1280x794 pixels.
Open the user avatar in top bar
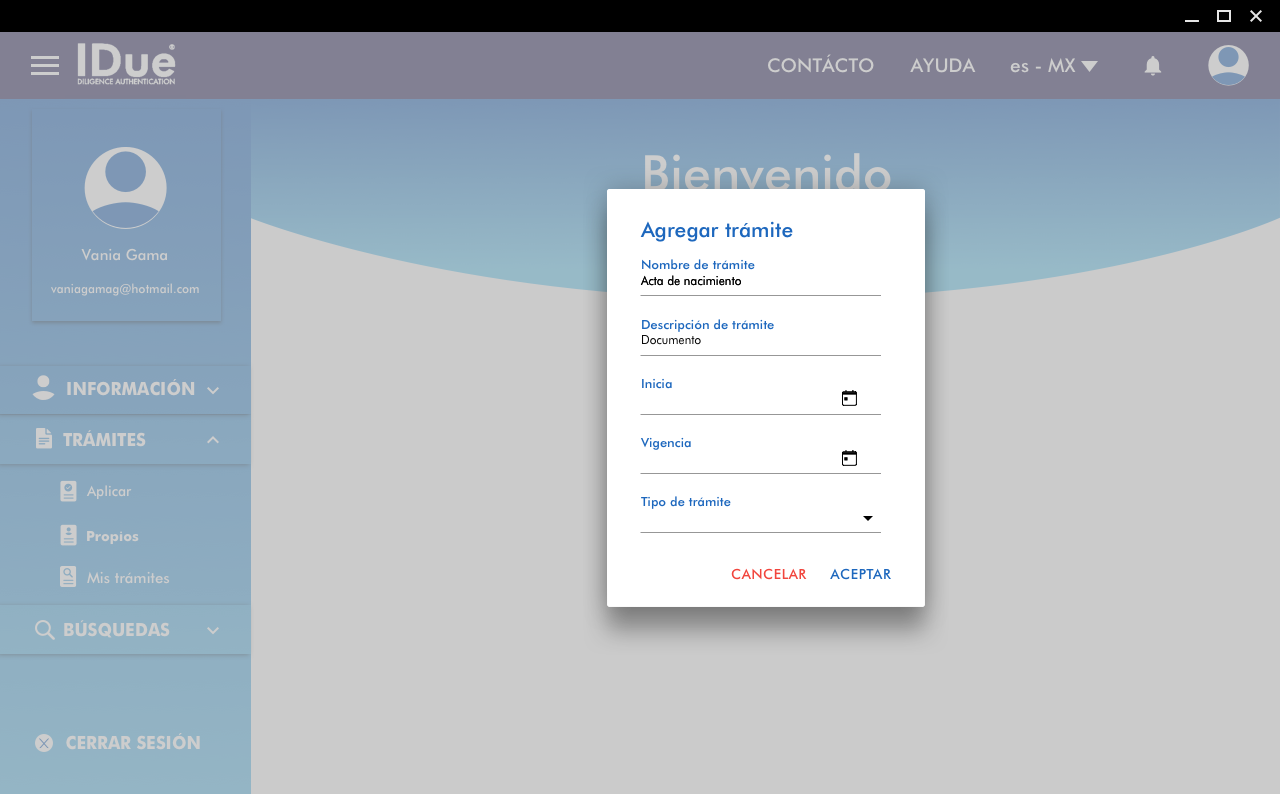tap(1227, 66)
